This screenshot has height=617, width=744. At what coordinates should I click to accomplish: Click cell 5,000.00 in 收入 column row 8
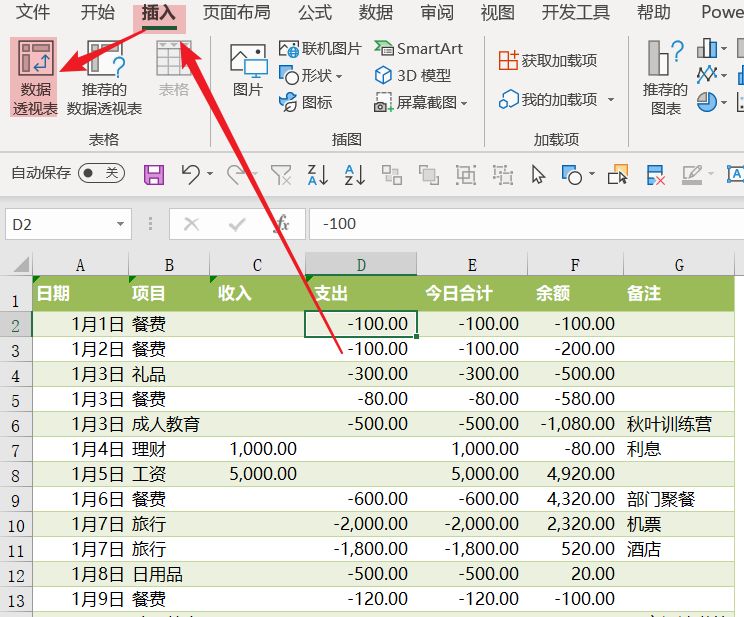(257, 474)
